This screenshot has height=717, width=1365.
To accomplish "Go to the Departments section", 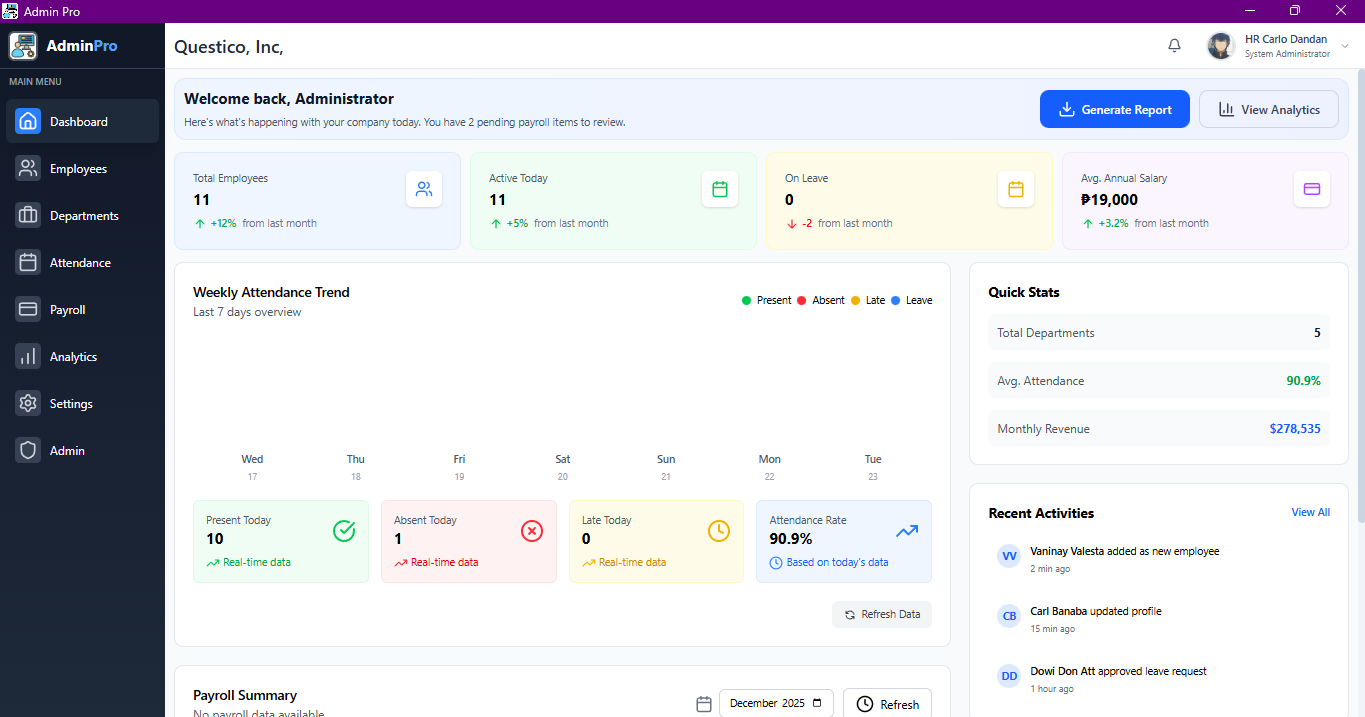I will [82, 215].
